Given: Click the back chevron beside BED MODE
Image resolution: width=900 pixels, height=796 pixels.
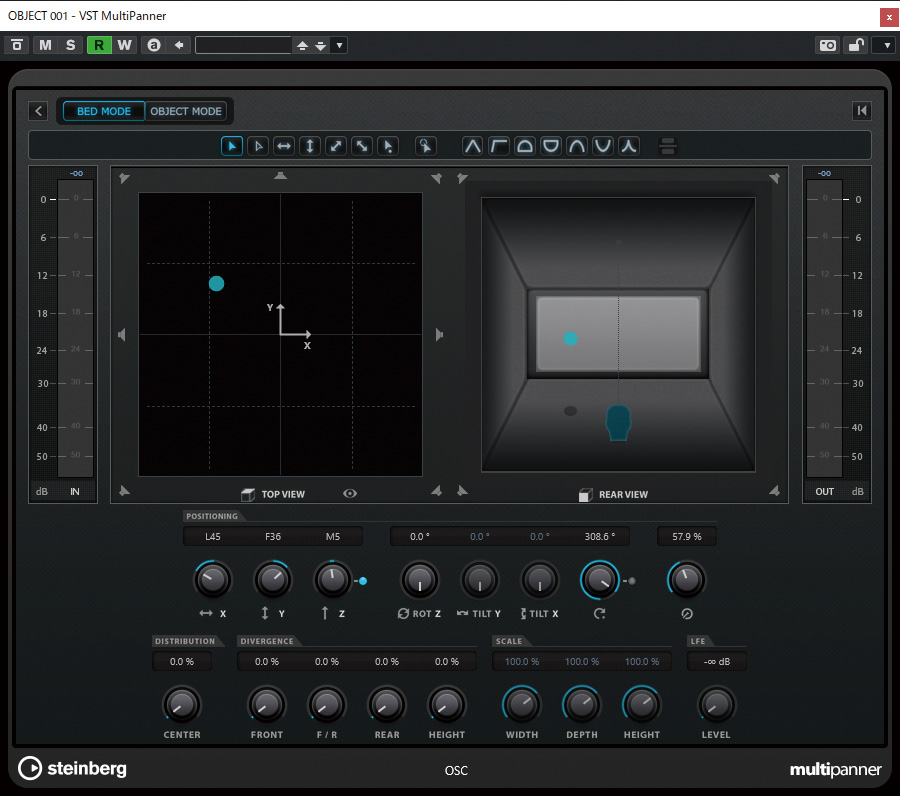Looking at the screenshot, I should pos(38,111).
